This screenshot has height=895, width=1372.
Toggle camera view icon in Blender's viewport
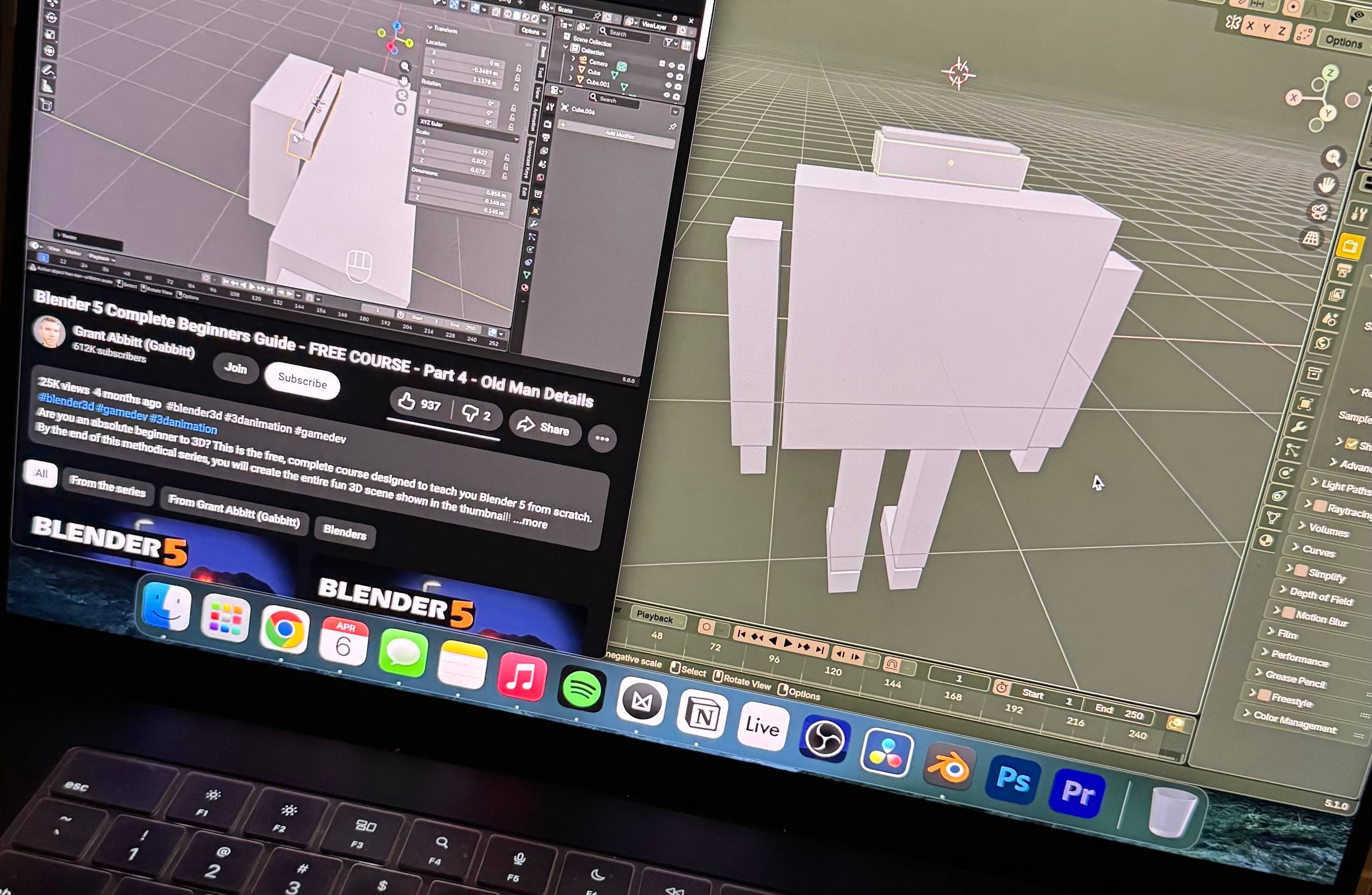1320,211
